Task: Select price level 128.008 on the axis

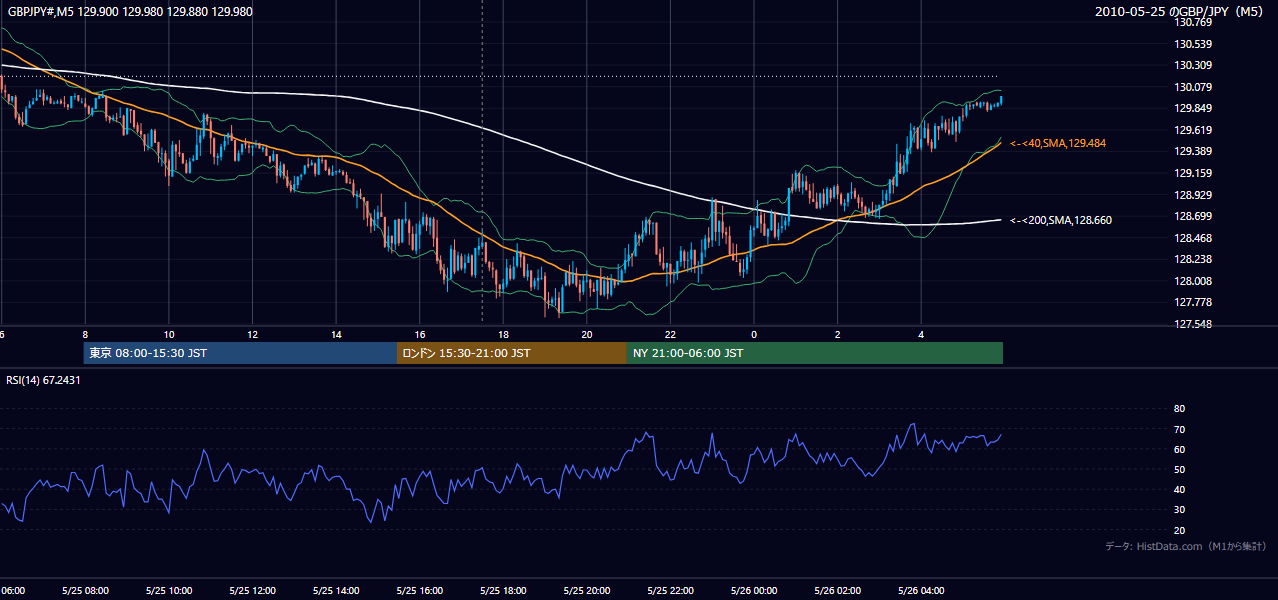Action: (x=1192, y=281)
